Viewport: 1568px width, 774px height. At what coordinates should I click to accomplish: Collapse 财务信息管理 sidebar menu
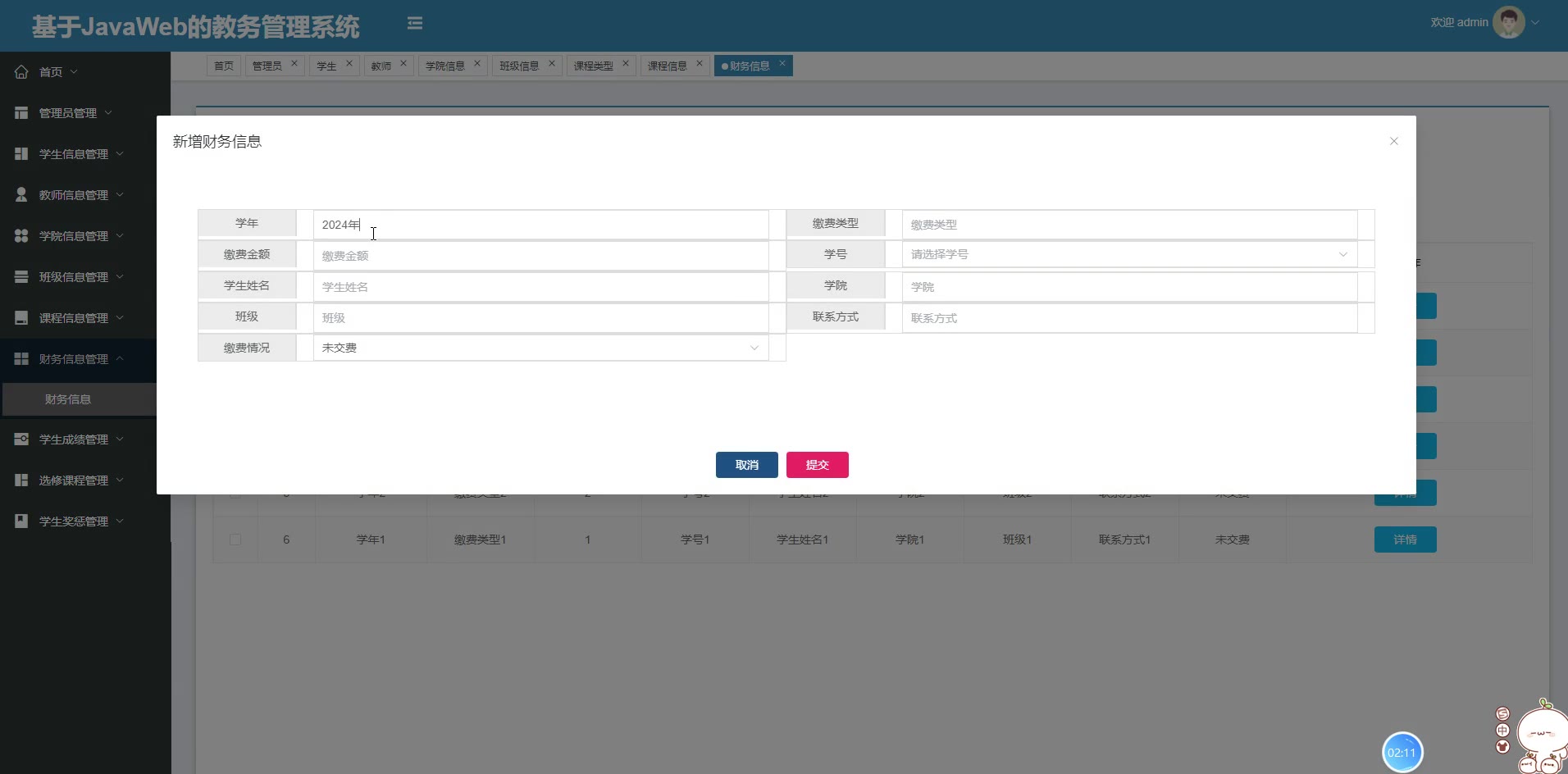pos(120,358)
